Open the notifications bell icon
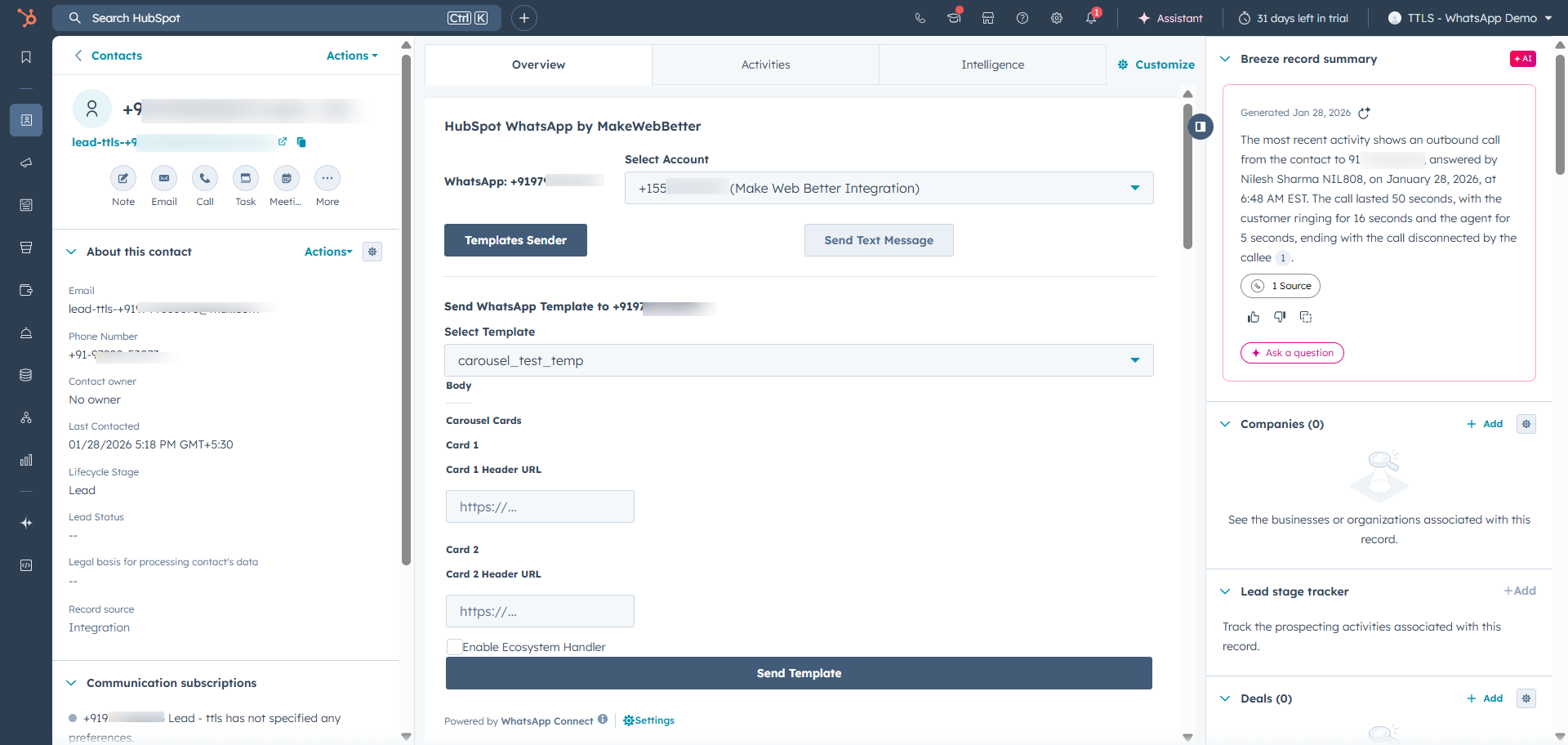 1091,18
